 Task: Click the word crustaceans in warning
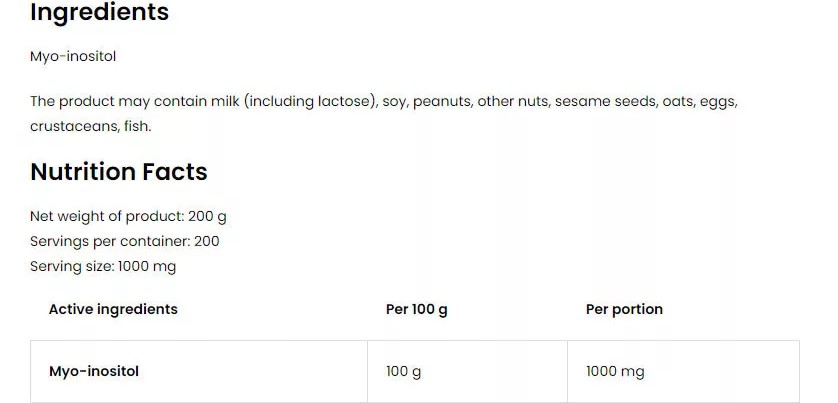click(x=73, y=127)
